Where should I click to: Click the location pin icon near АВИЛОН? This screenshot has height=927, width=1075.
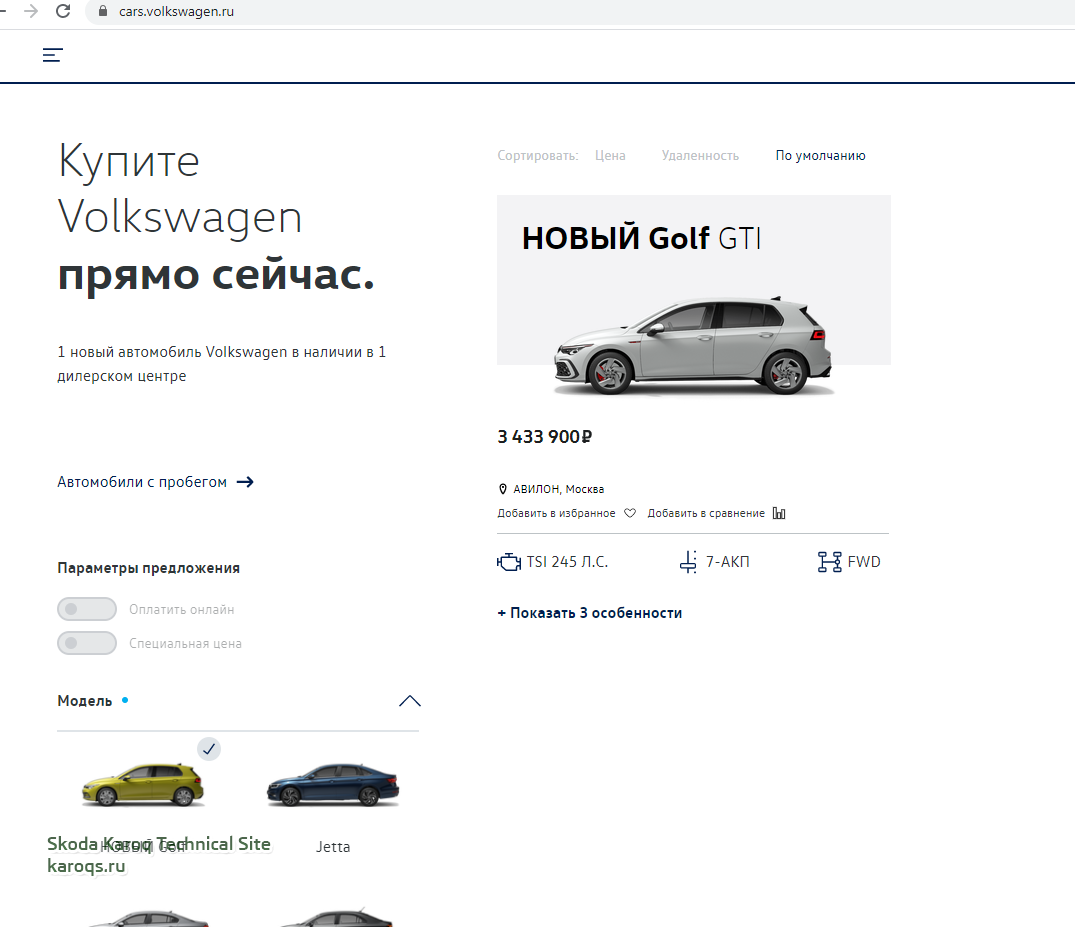pos(503,489)
